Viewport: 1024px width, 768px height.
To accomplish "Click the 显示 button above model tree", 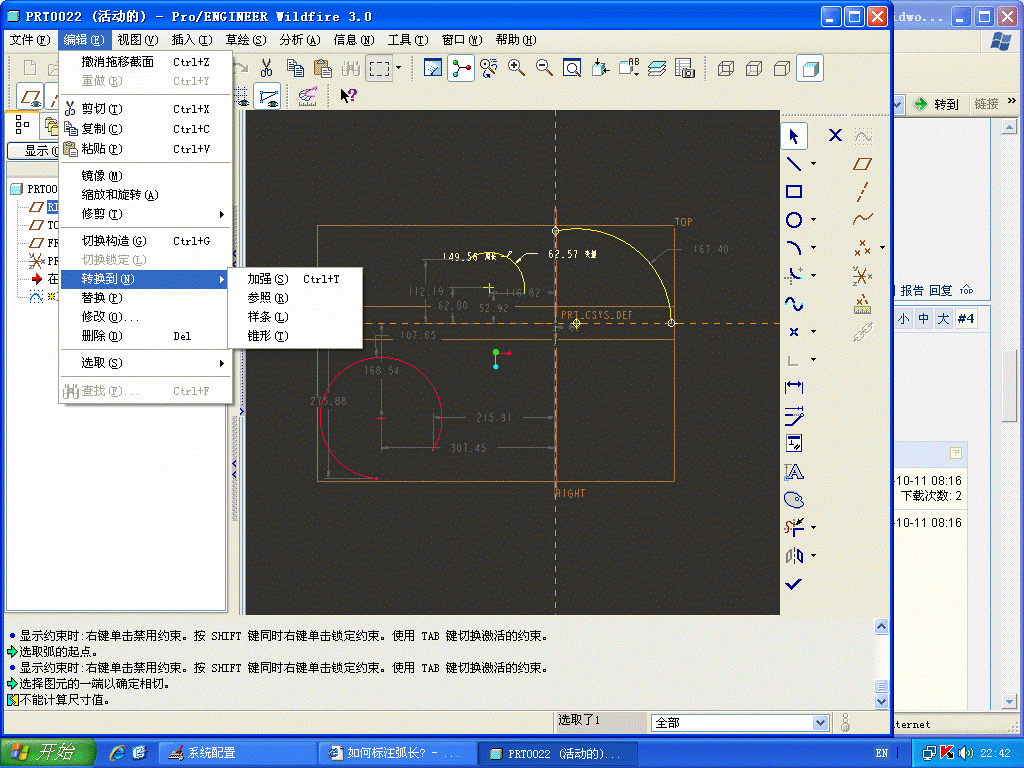I will coord(34,151).
